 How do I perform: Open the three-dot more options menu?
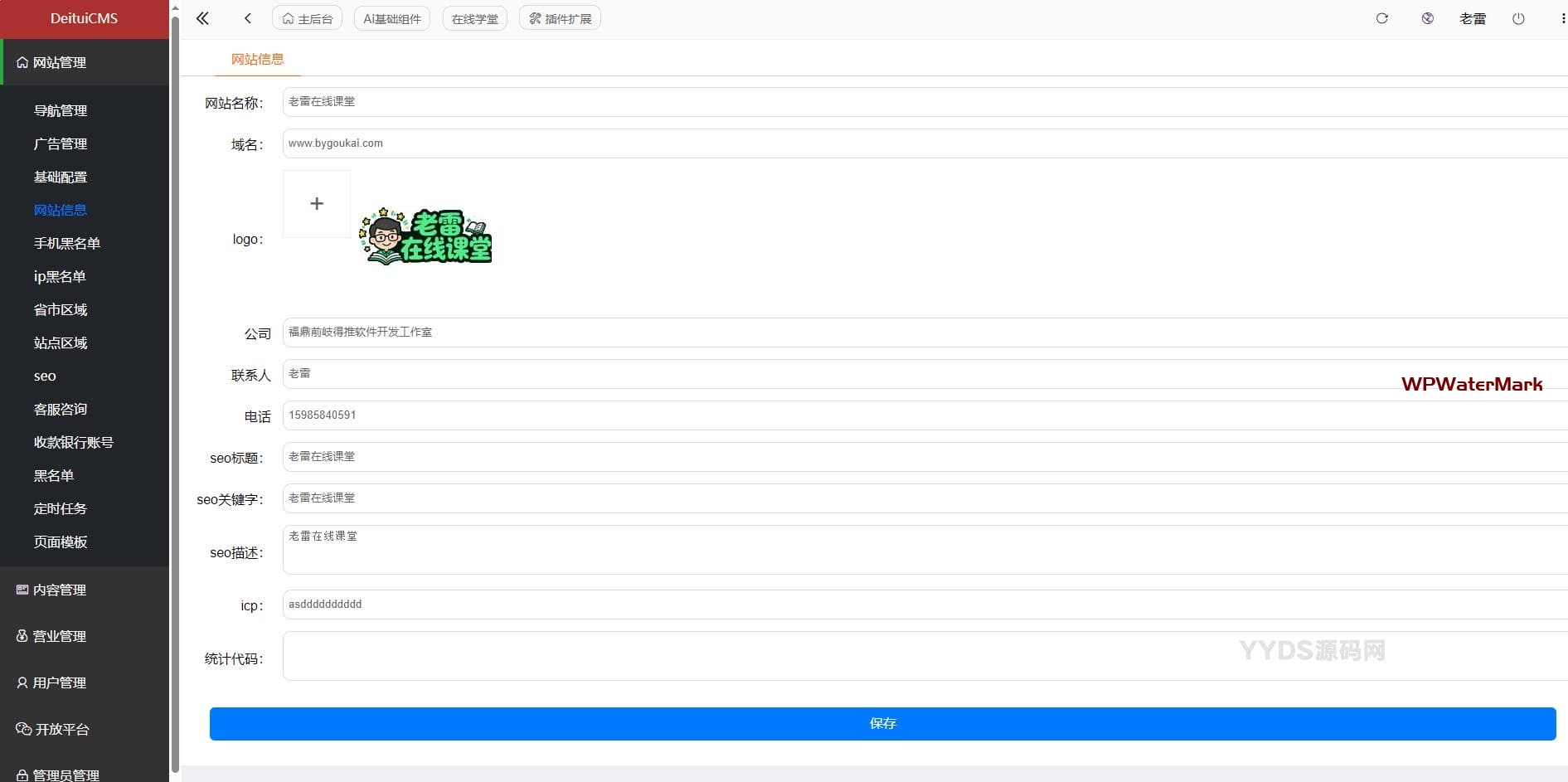tap(1563, 18)
